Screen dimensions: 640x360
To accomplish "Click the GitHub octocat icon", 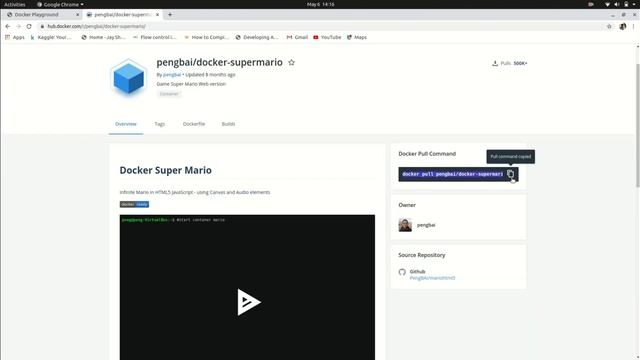I will (x=402, y=272).
